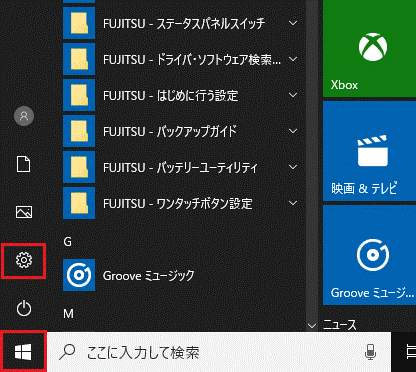The height and width of the screenshot is (372, 416).
Task: Expand chevron for FUJITSU - バッテリーユーティリティ
Action: [x=293, y=167]
